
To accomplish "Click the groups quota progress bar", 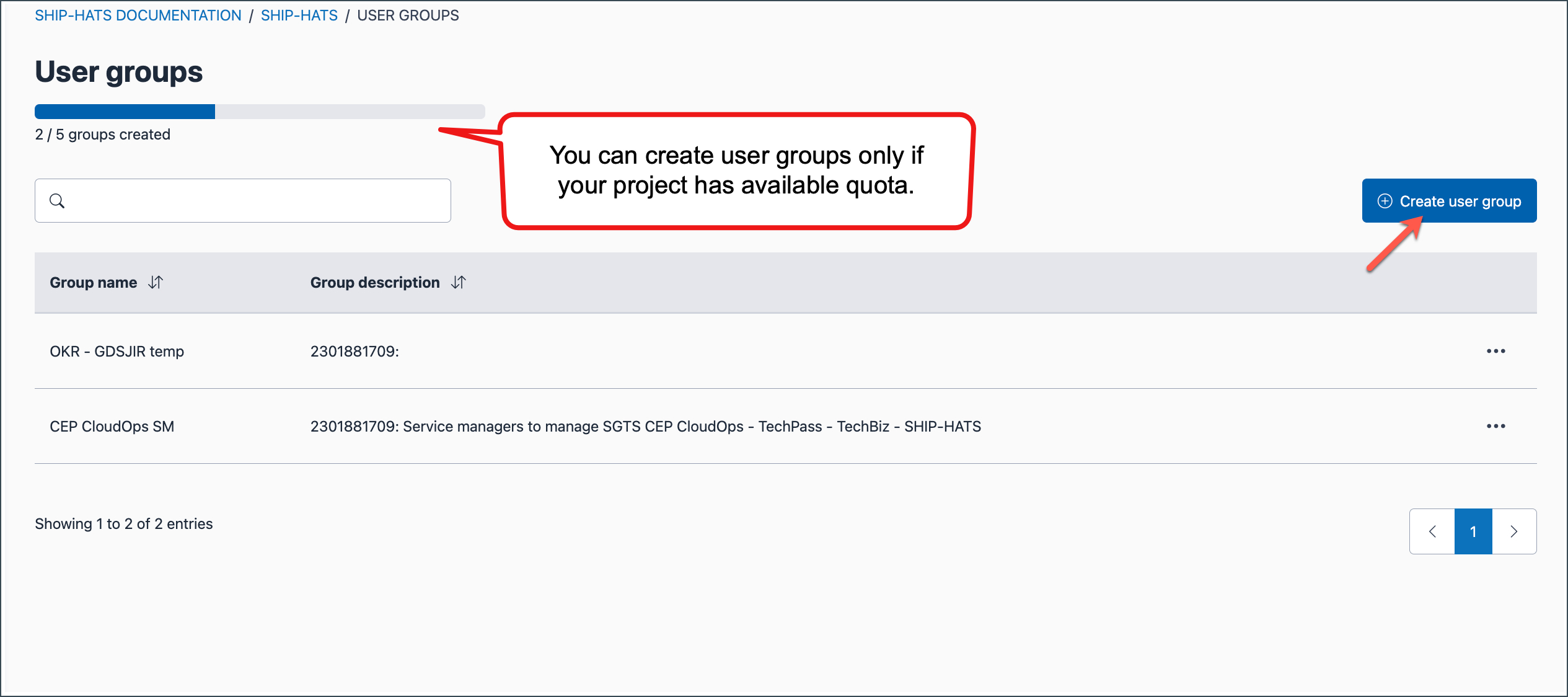I will click(x=260, y=112).
